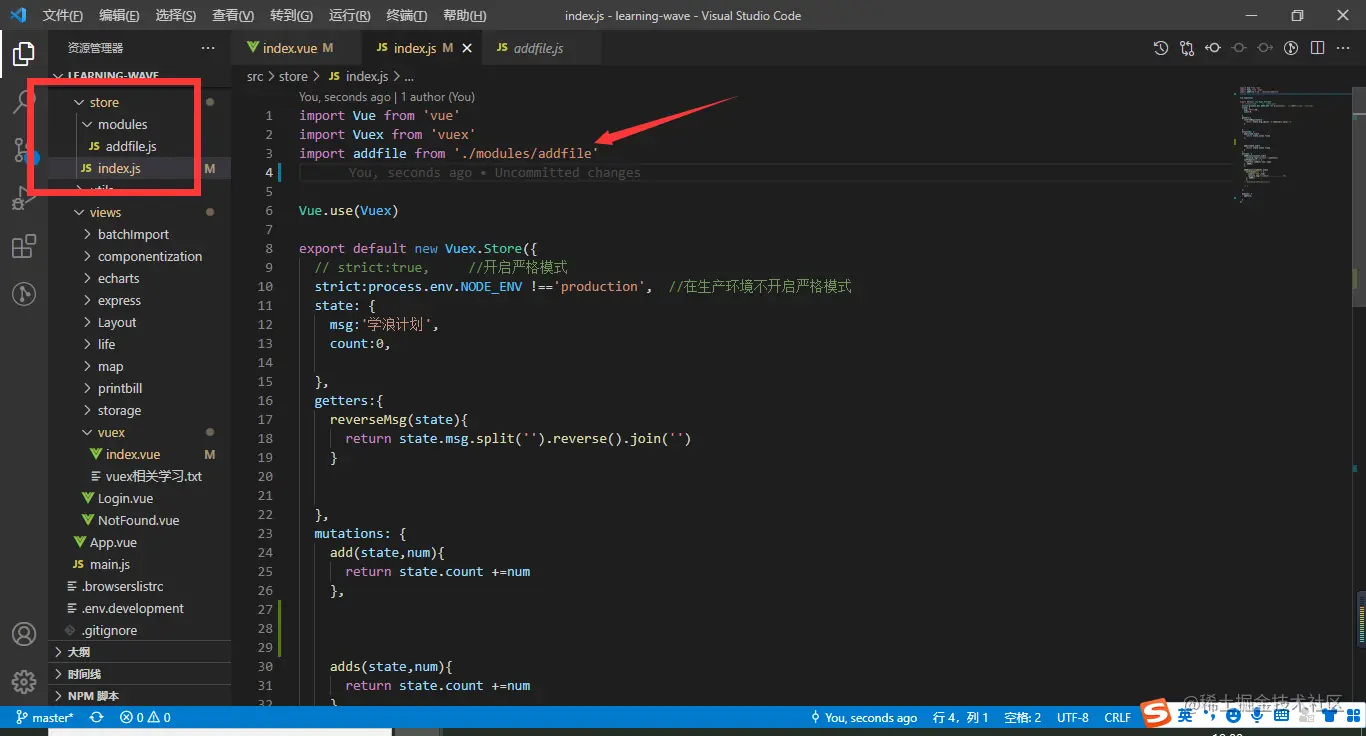The width and height of the screenshot is (1366, 736).
Task: Open the 终端(T) menu
Action: tap(406, 15)
